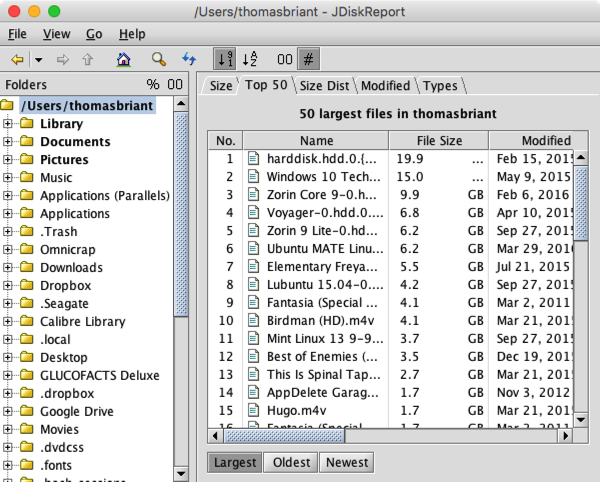This screenshot has width=600, height=482.
Task: Click the Applications folder icon
Action: pos(27,213)
